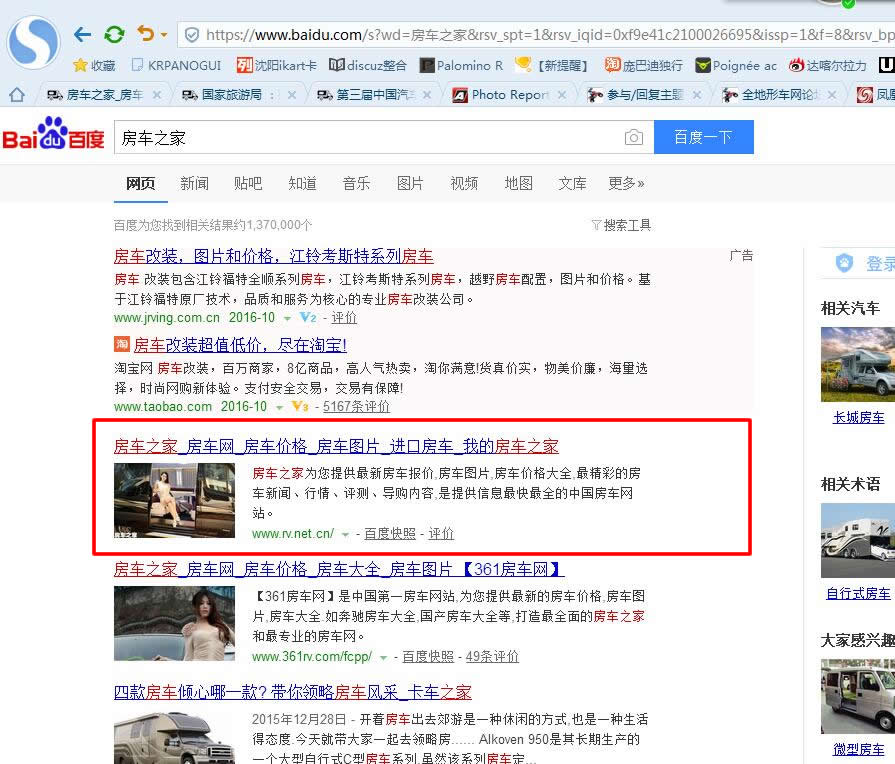Click the 百度一下 search button

coord(703,137)
